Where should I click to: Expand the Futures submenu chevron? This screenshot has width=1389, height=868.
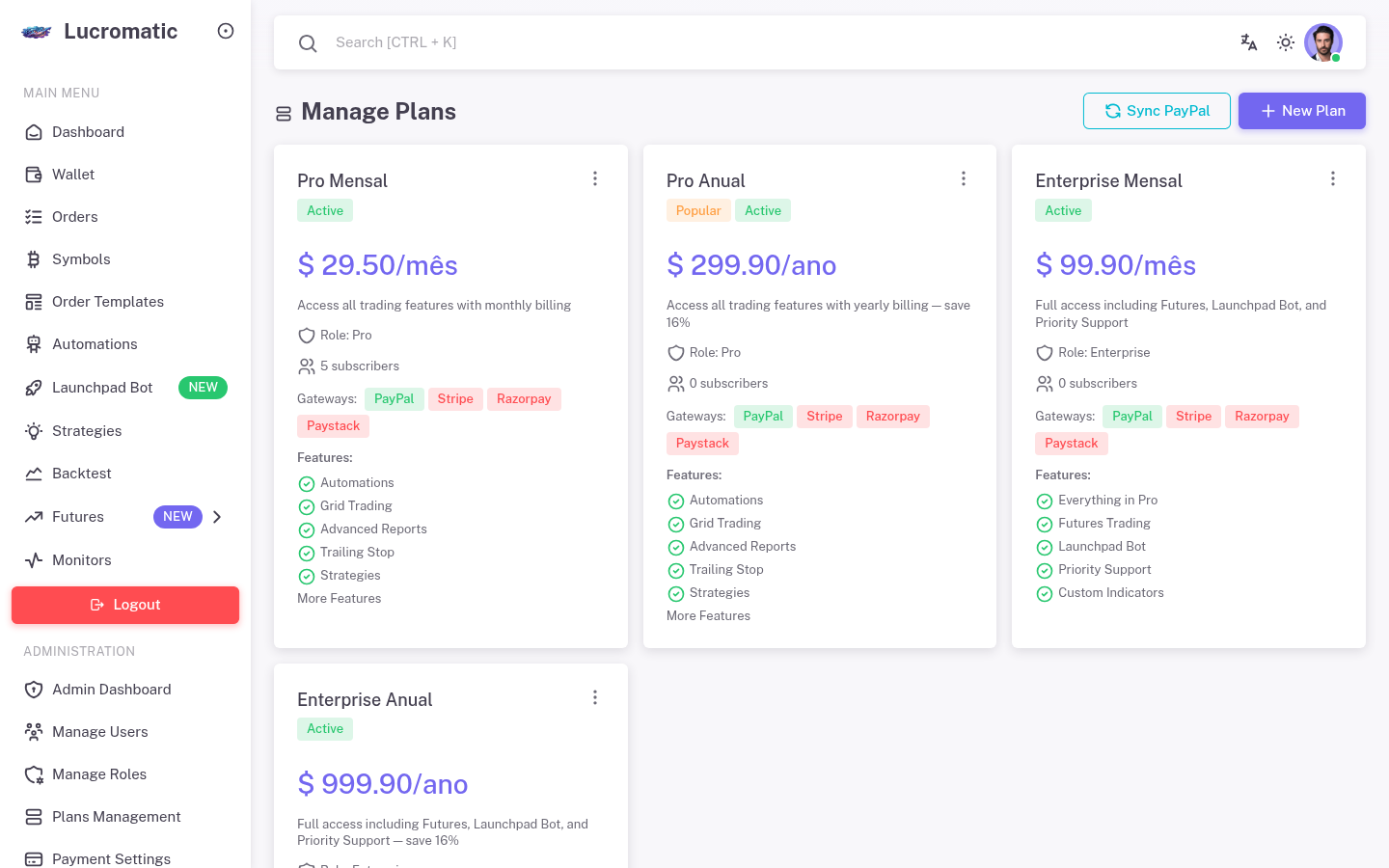(x=217, y=517)
